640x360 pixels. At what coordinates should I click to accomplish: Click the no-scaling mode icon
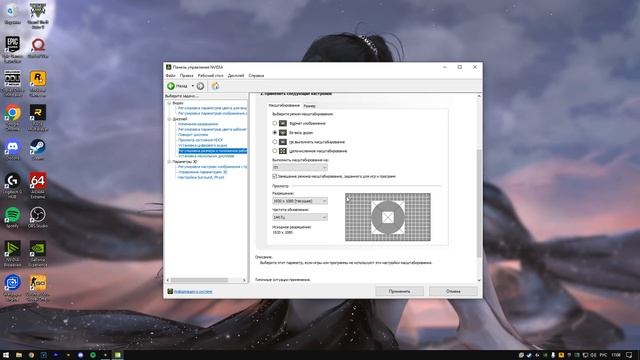tap(283, 142)
